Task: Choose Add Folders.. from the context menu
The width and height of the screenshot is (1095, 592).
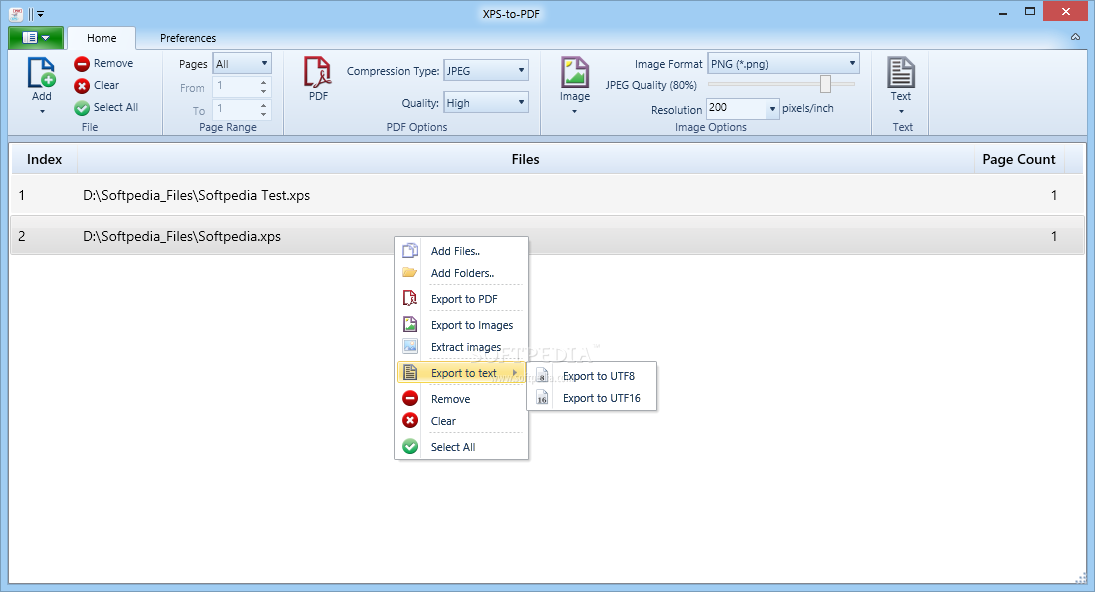Action: (x=462, y=273)
